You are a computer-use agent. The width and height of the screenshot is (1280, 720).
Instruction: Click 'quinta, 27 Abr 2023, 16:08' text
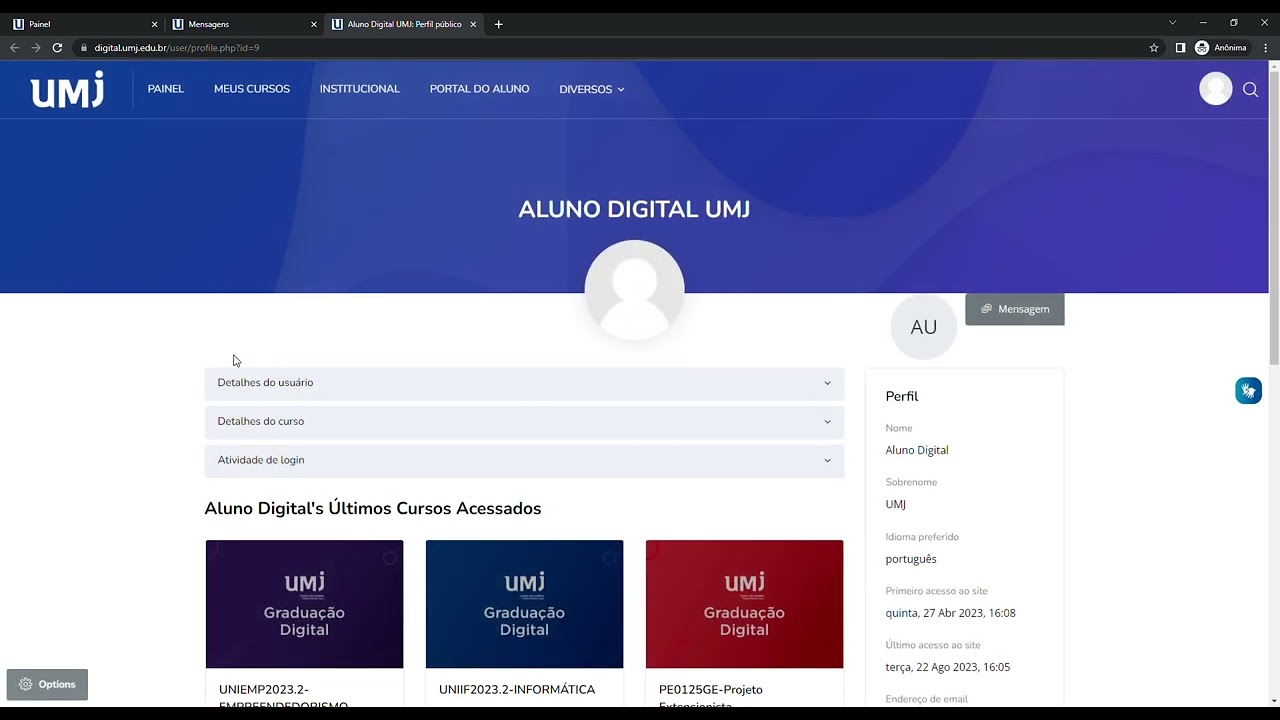[x=950, y=613]
